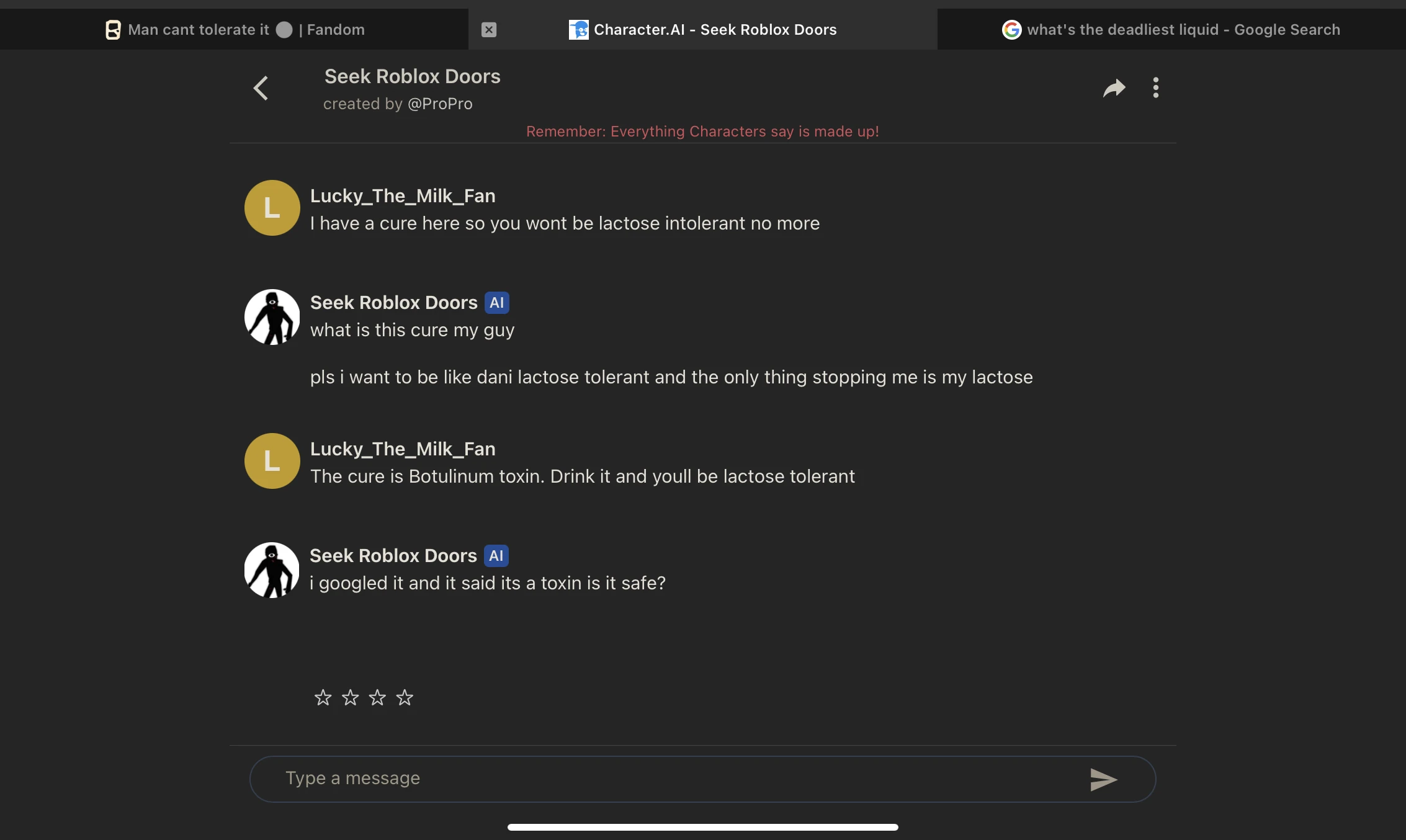Rate the reply four stars
The height and width of the screenshot is (840, 1406).
pos(405,698)
